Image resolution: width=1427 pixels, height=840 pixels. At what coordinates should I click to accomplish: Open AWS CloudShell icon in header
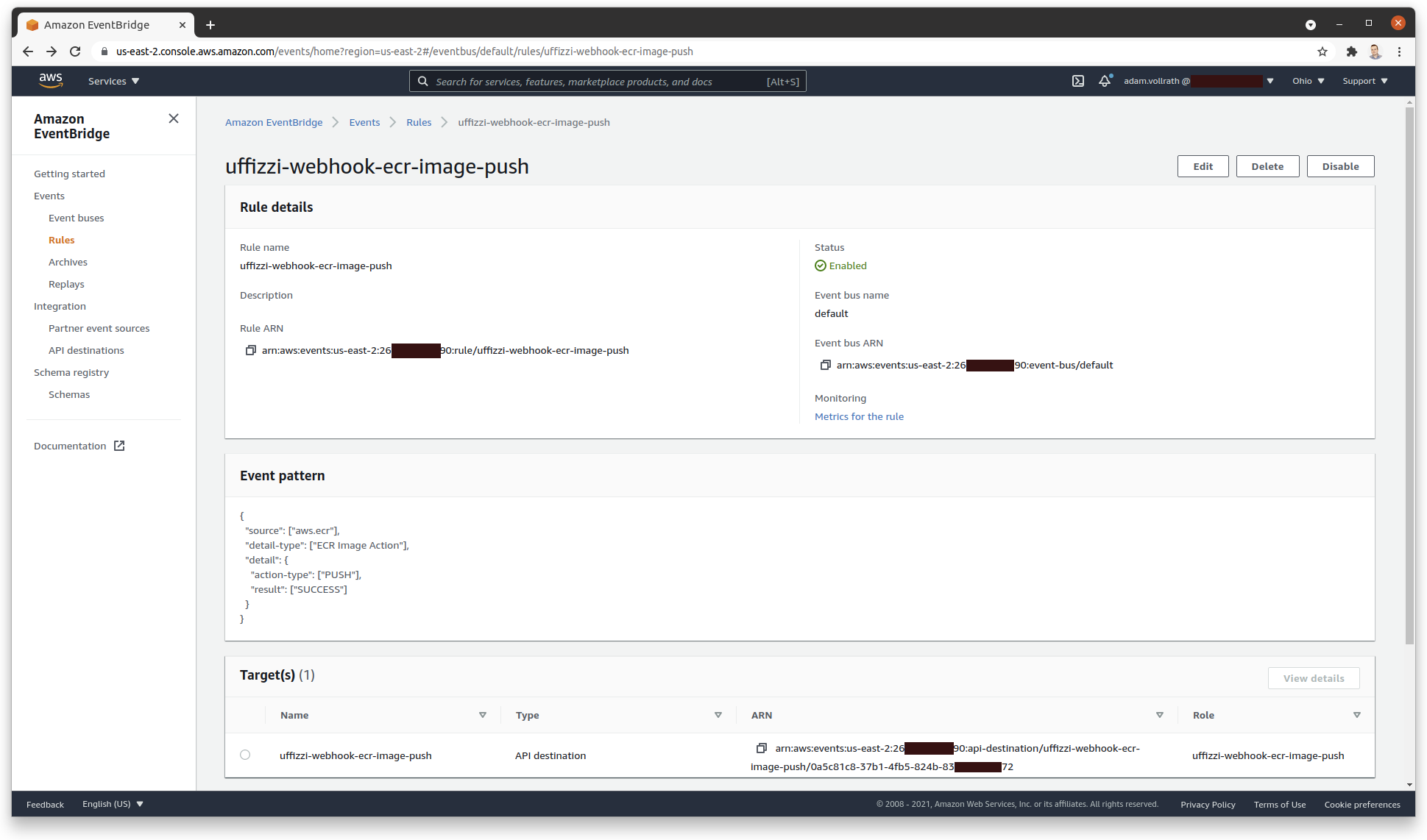[1077, 81]
